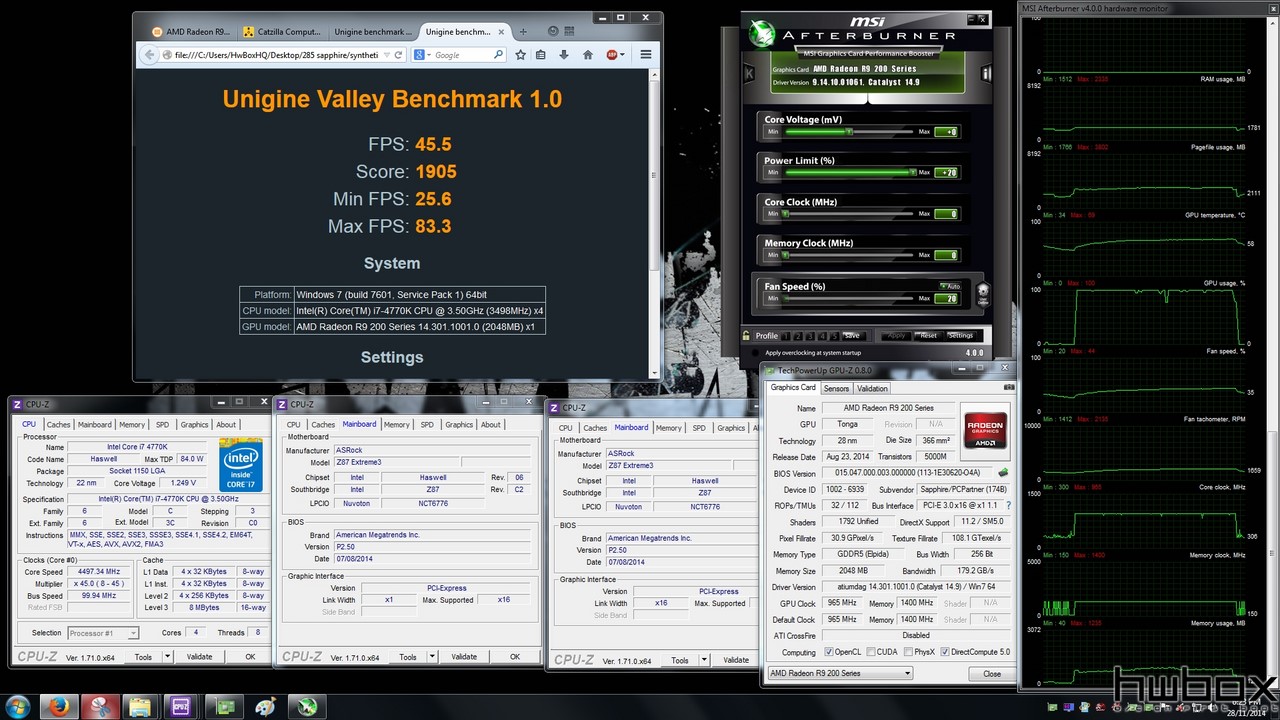The image size is (1280, 720).
Task: Toggle the CUDA checkbox in GPU-Z
Action: pyautogui.click(x=869, y=652)
